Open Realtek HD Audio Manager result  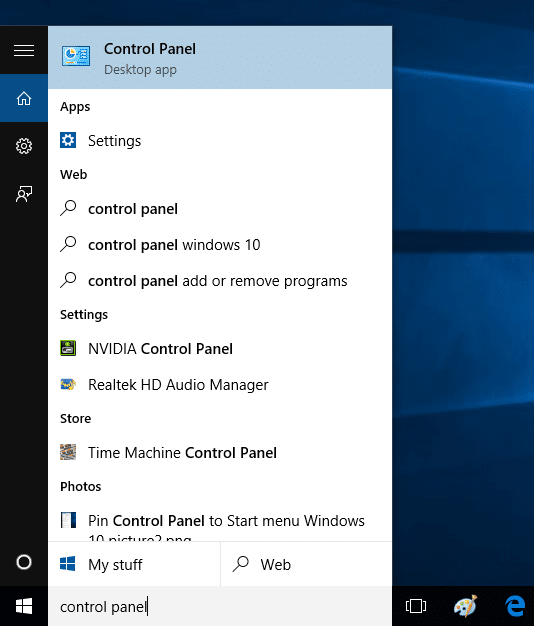(220, 384)
